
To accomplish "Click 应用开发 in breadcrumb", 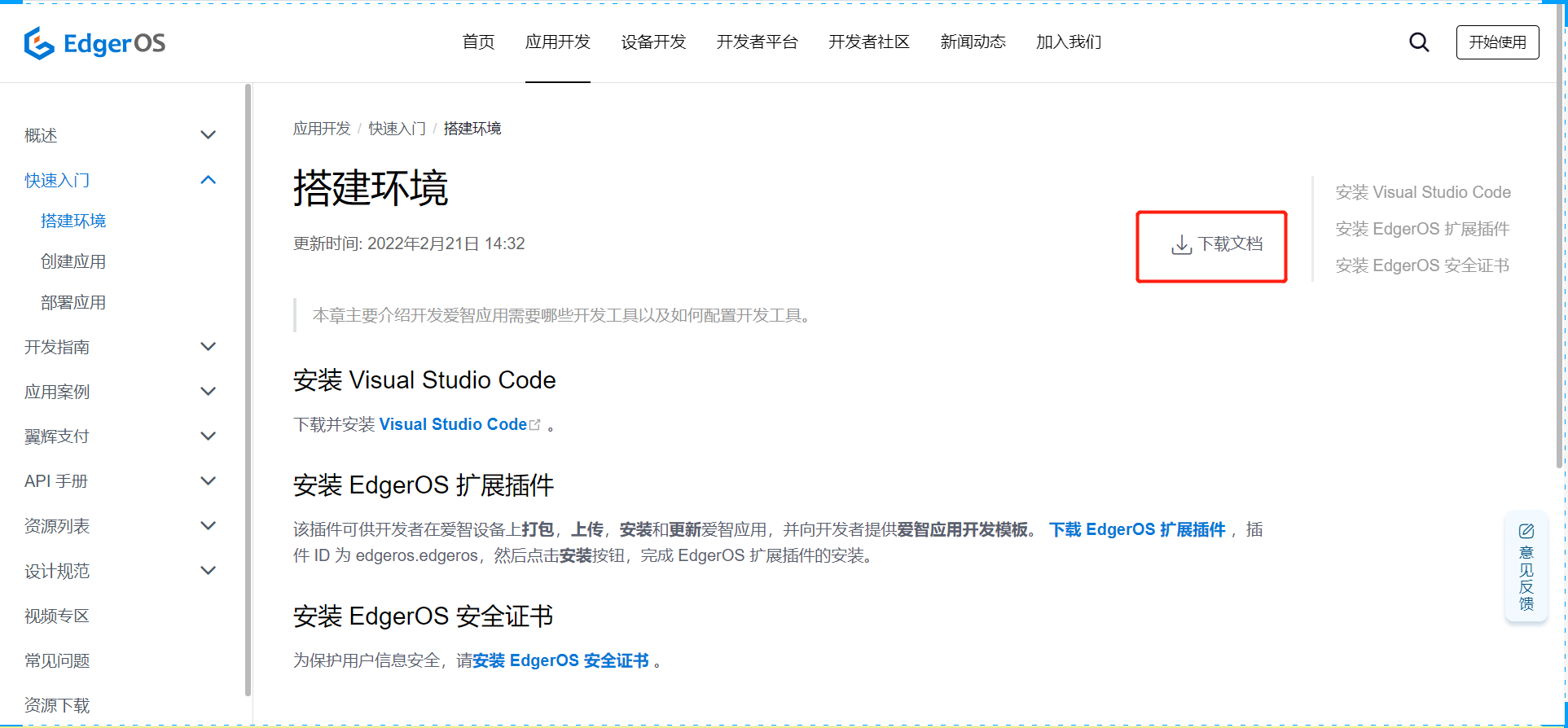I will [322, 129].
